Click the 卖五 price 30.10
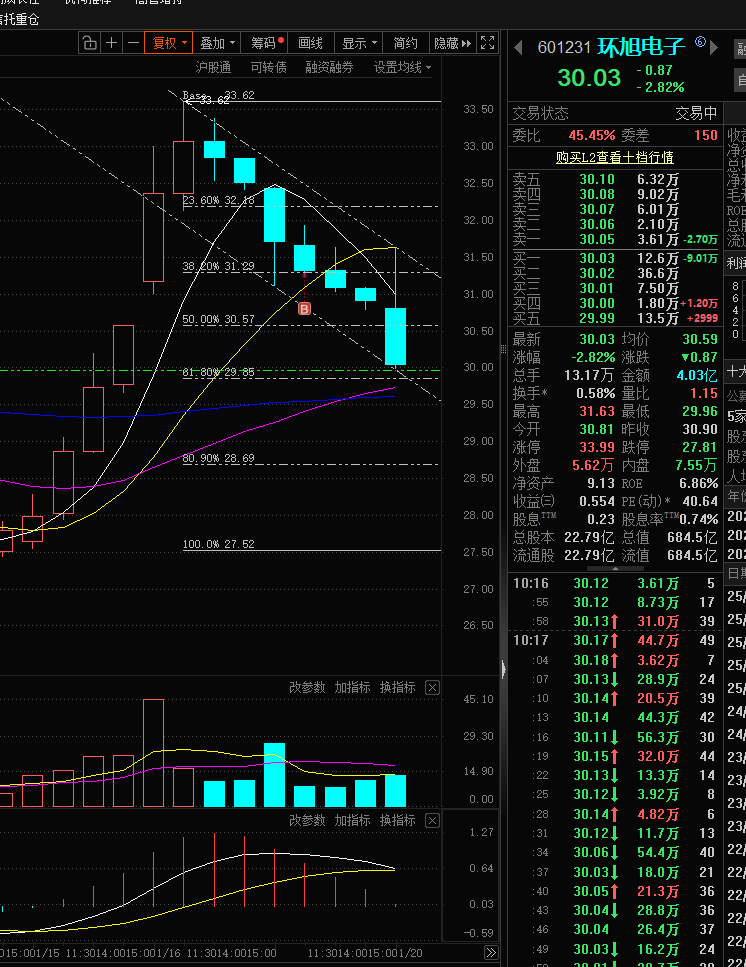Viewport: 746px width, 967px height. pos(597,179)
